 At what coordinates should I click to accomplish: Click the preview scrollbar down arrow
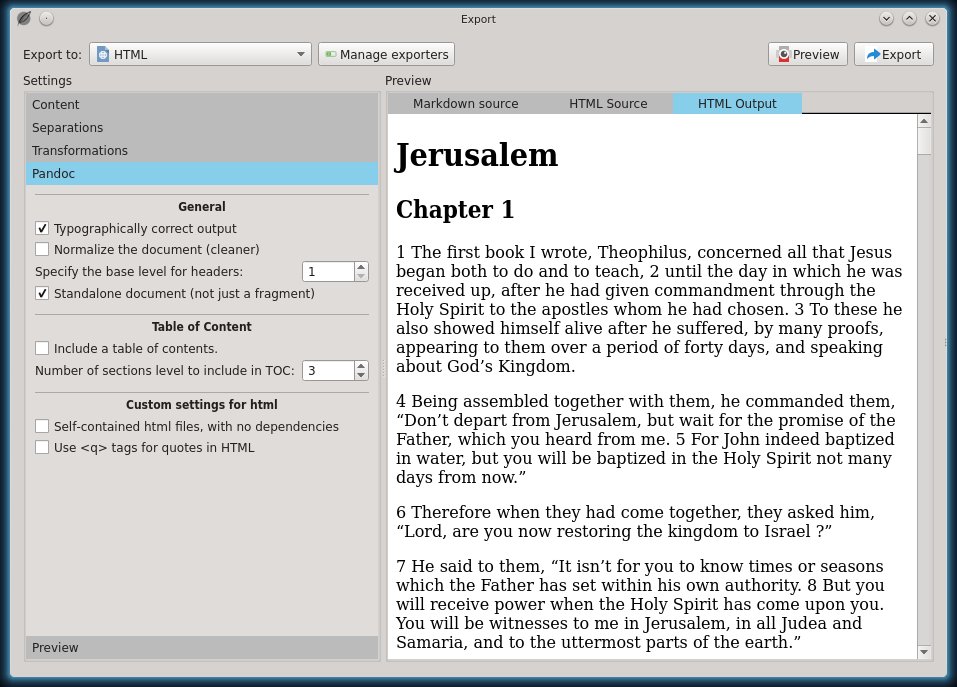(x=924, y=652)
